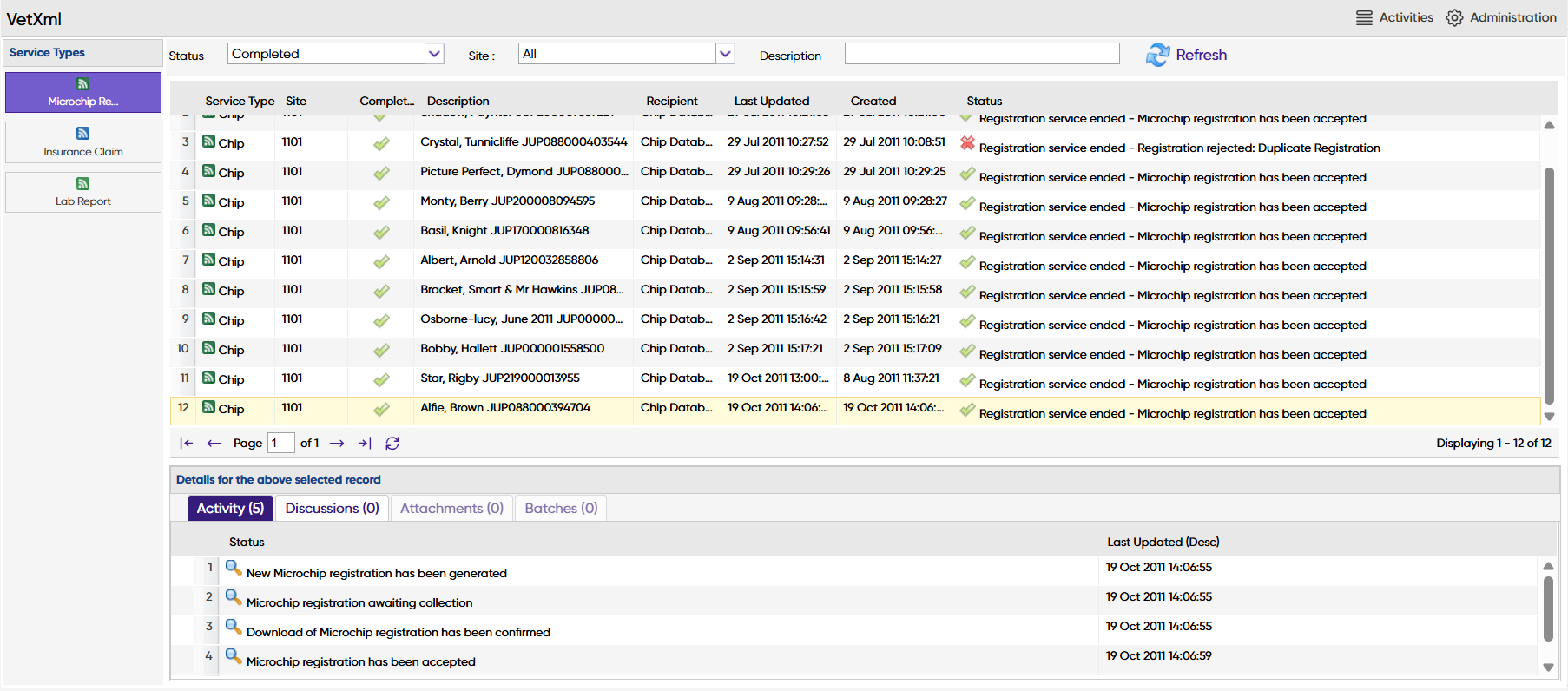Click the Refresh arrows icon
The height and width of the screenshot is (691, 1568).
click(x=1157, y=55)
